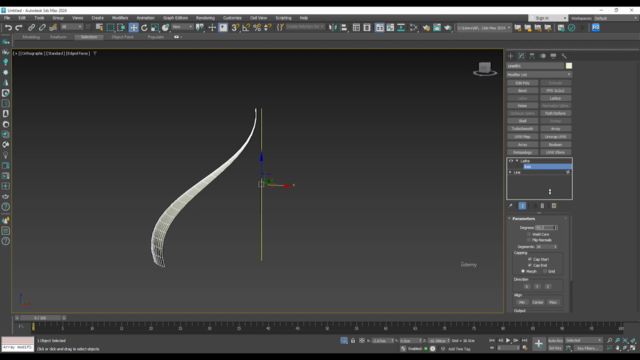Click Go to End of animation
The image size is (640, 360).
(x=524, y=340)
